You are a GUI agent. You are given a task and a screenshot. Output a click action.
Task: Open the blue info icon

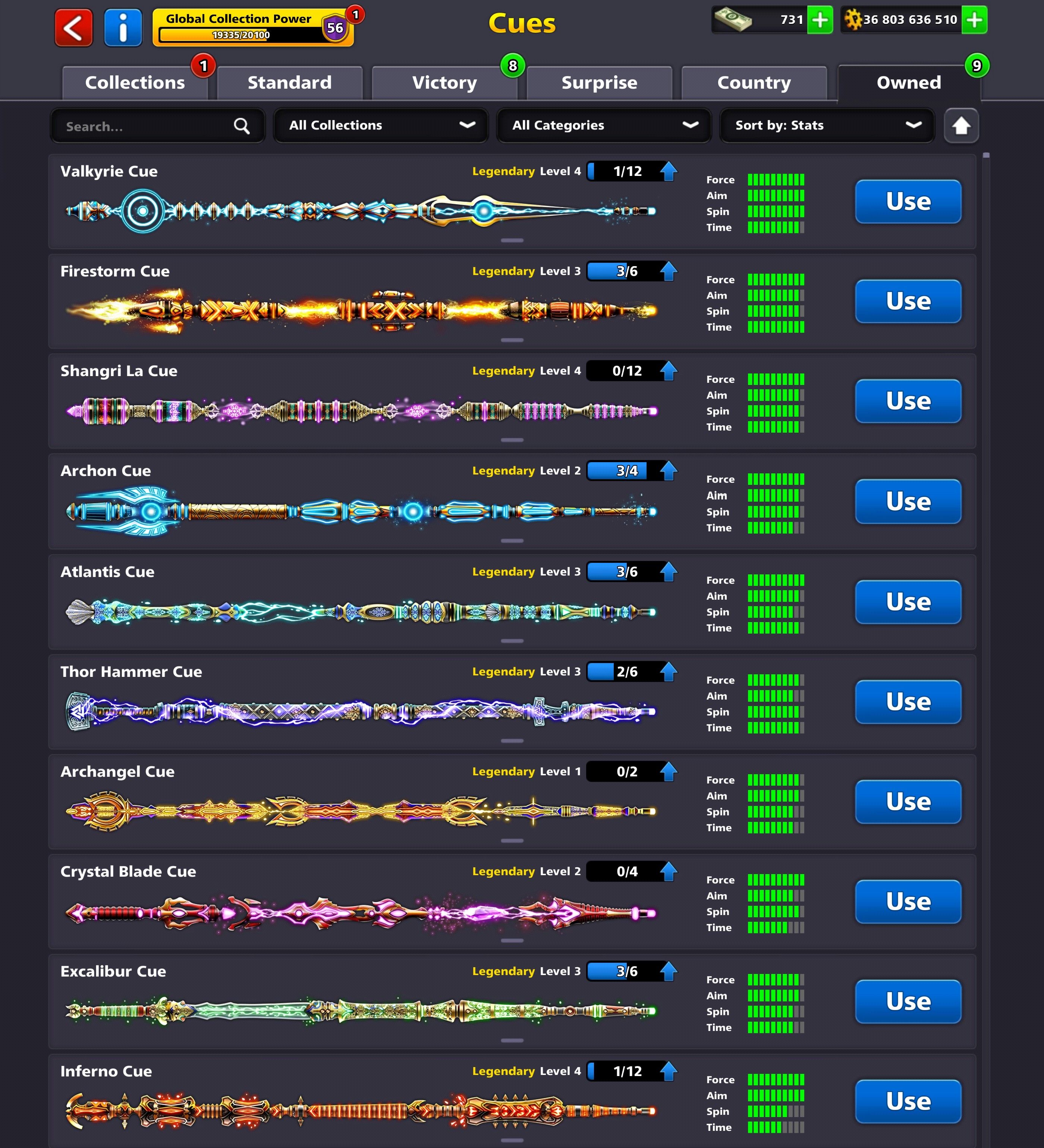123,27
